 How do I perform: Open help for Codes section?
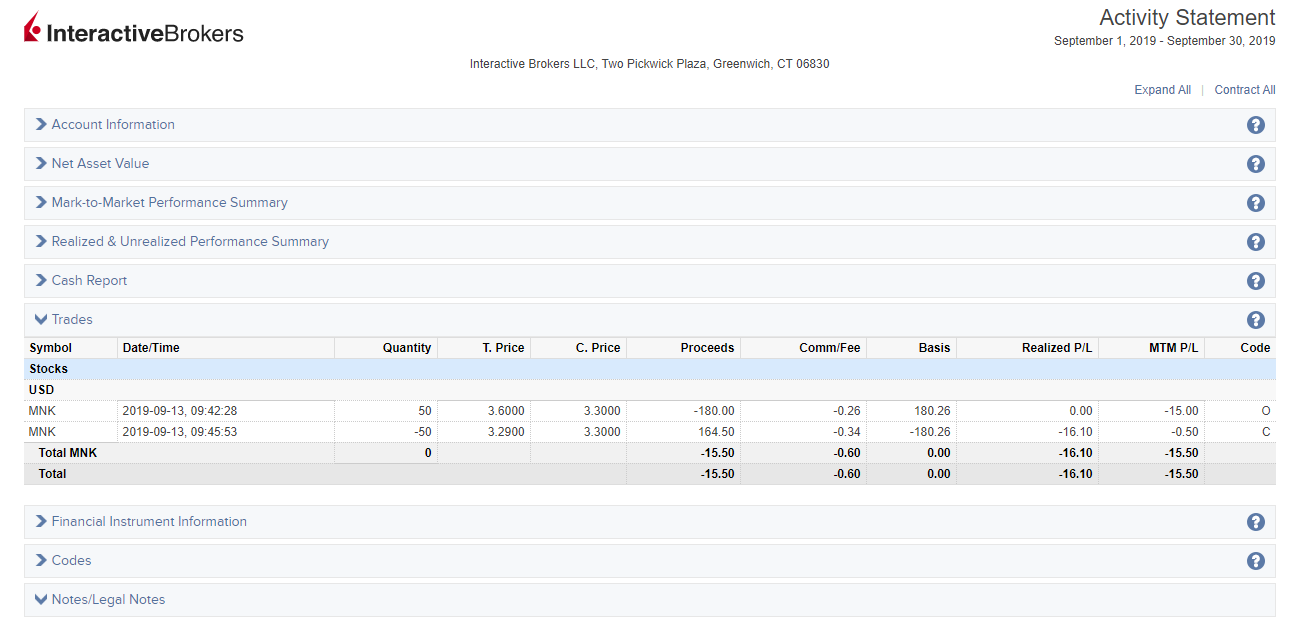pyautogui.click(x=1256, y=561)
